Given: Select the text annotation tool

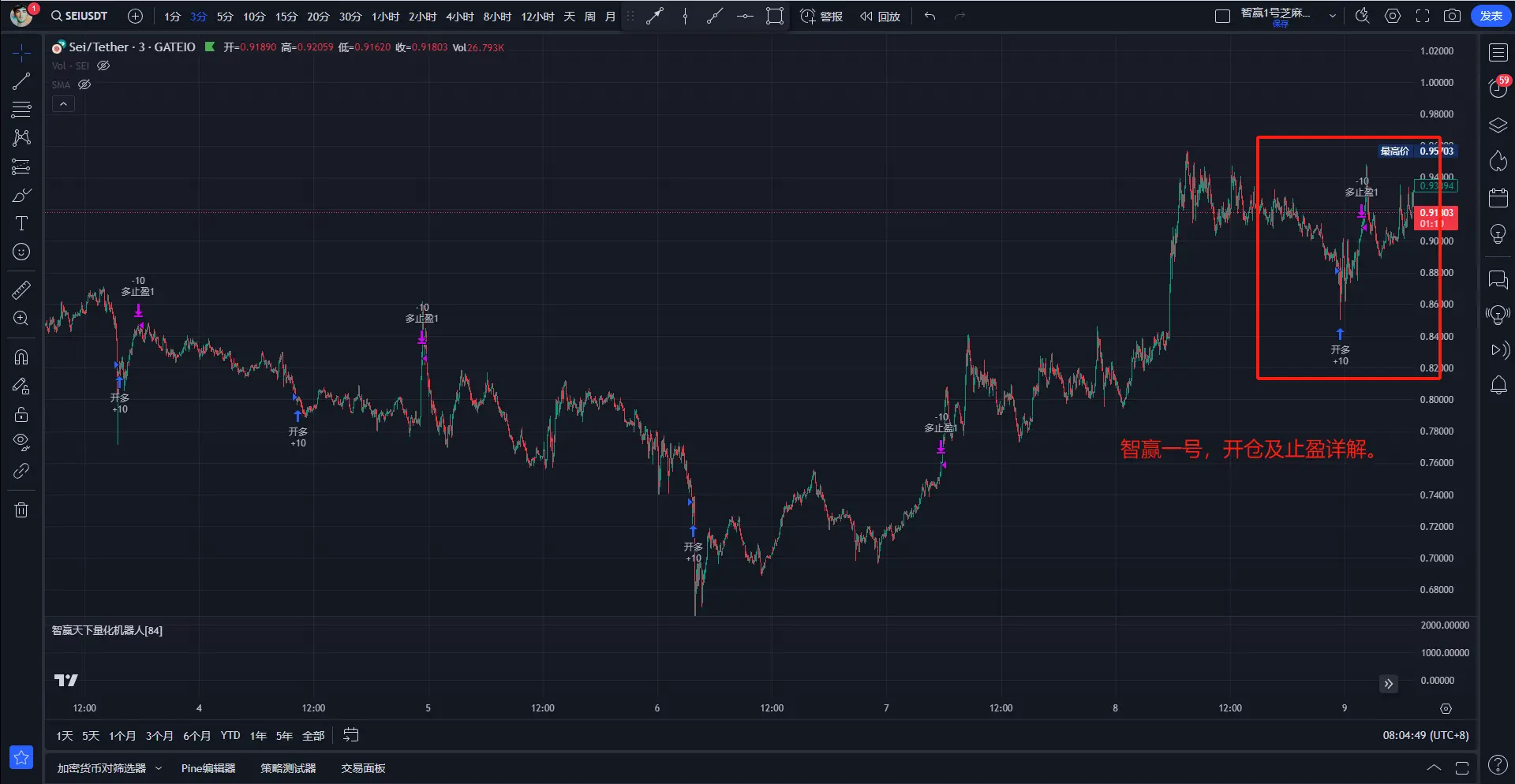Looking at the screenshot, I should click(21, 223).
